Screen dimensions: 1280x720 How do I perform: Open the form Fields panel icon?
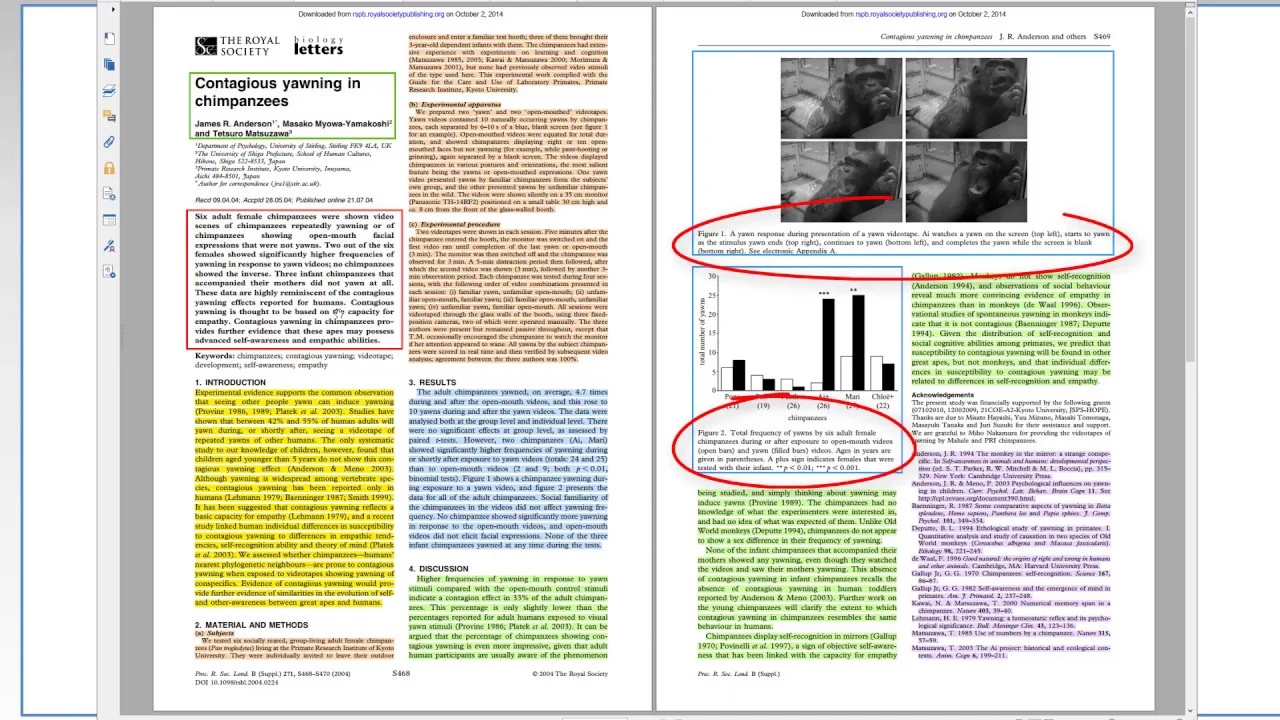pyautogui.click(x=109, y=220)
